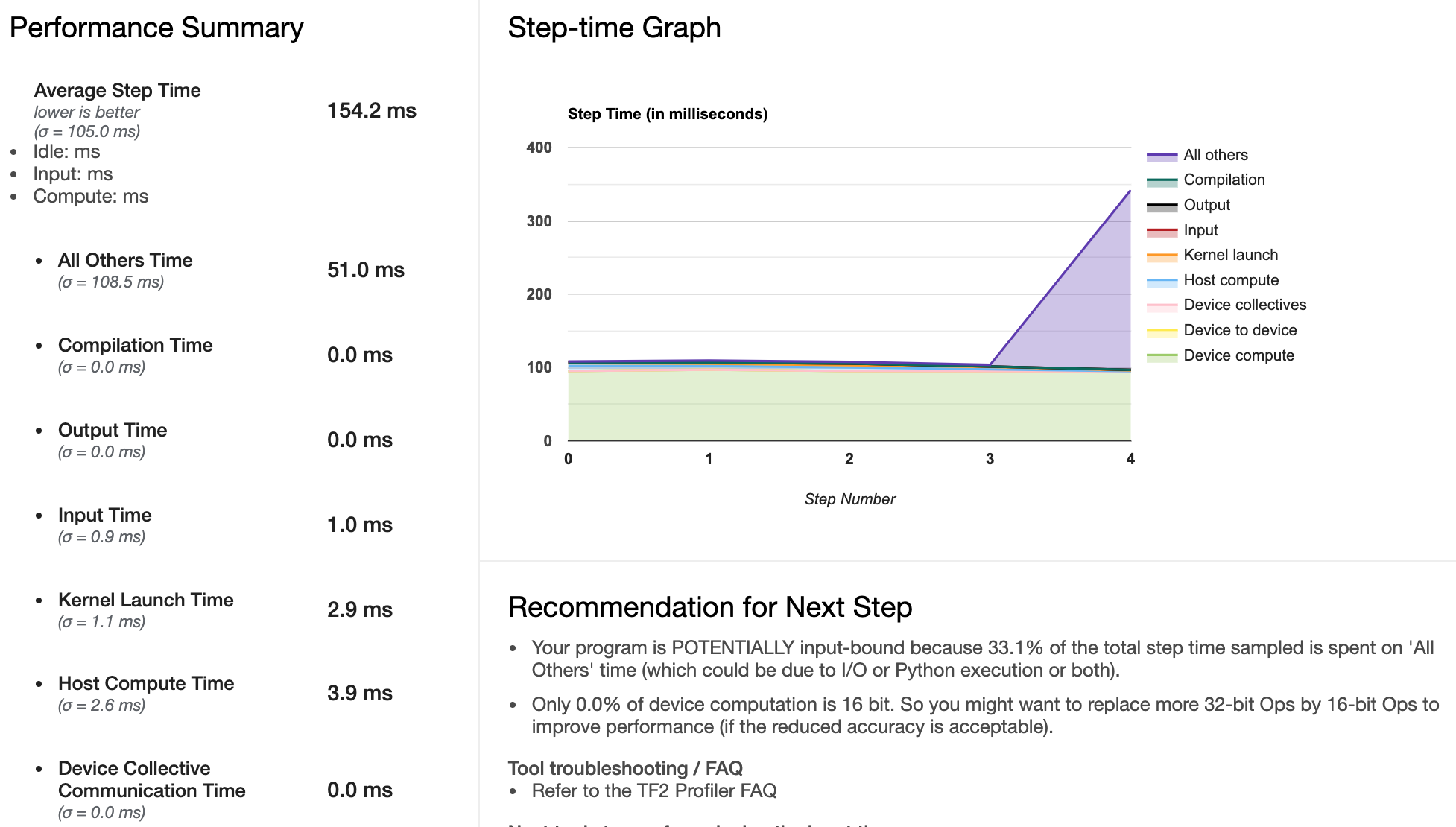Select the Device compute legend label

point(1238,355)
